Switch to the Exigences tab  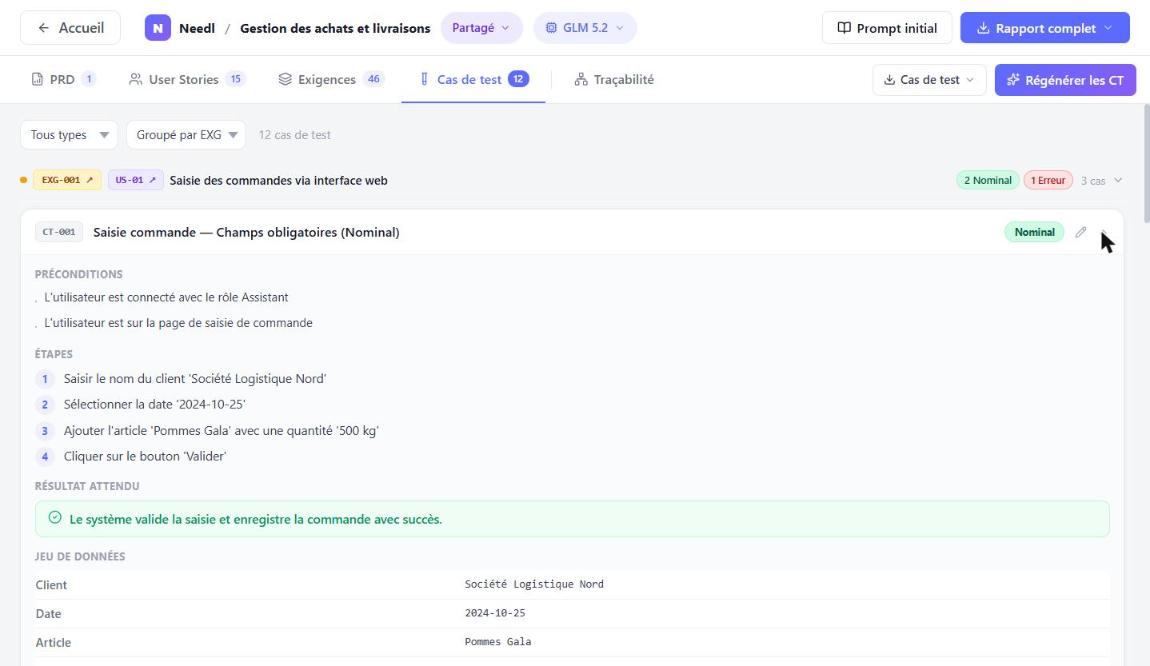point(331,79)
